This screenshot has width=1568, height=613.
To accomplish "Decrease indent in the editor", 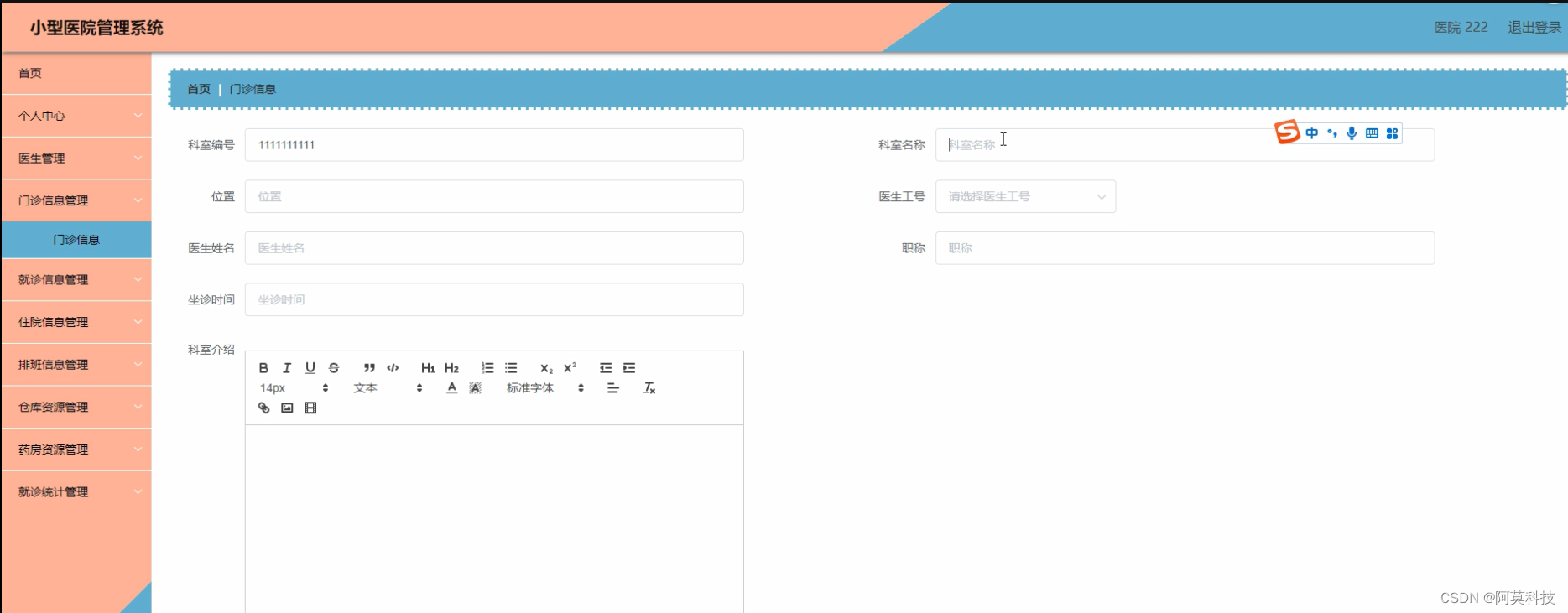I will pyautogui.click(x=606, y=368).
